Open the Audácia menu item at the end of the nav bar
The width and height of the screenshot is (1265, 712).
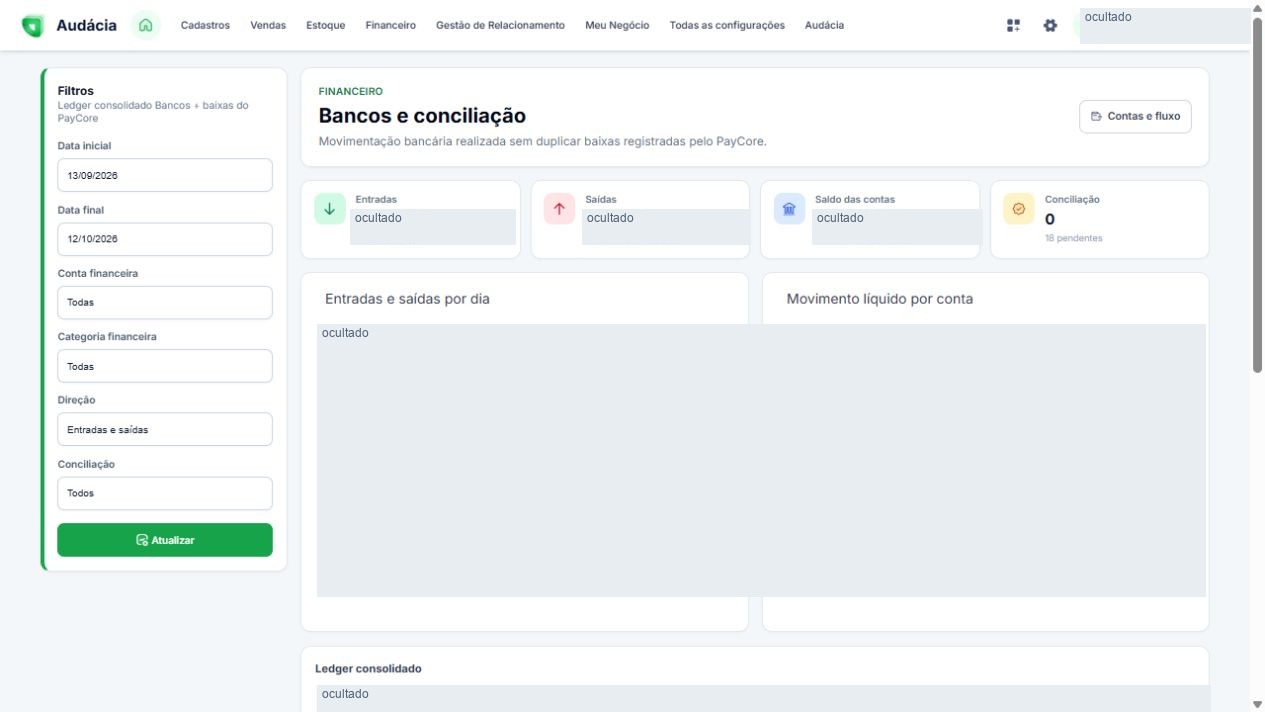[824, 25]
